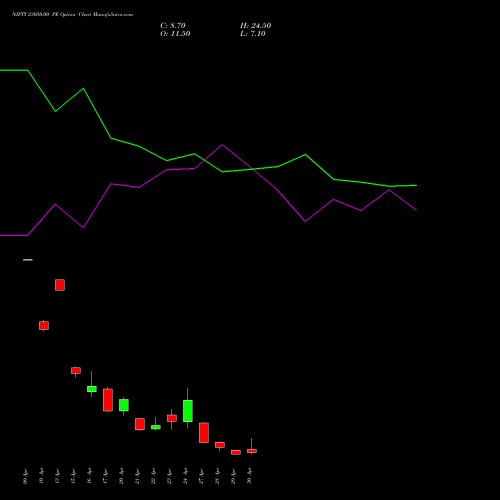The width and height of the screenshot is (500, 500).
Task: Click the 27 Apr date label on the axis
Action: [202, 477]
